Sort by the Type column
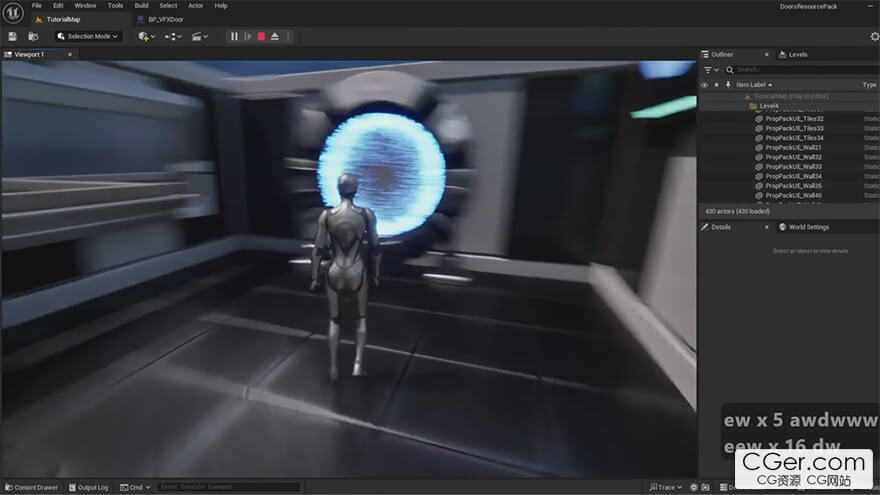This screenshot has width=880, height=495. click(869, 85)
